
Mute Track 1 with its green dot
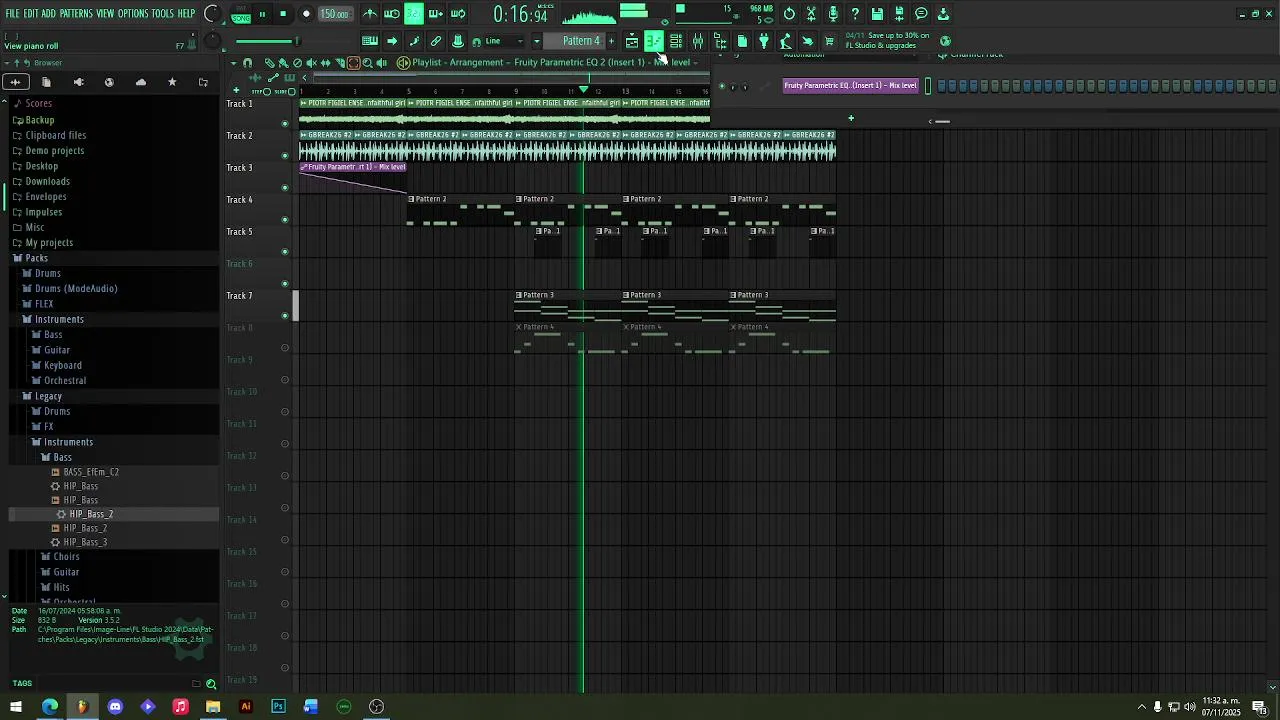coord(285,124)
